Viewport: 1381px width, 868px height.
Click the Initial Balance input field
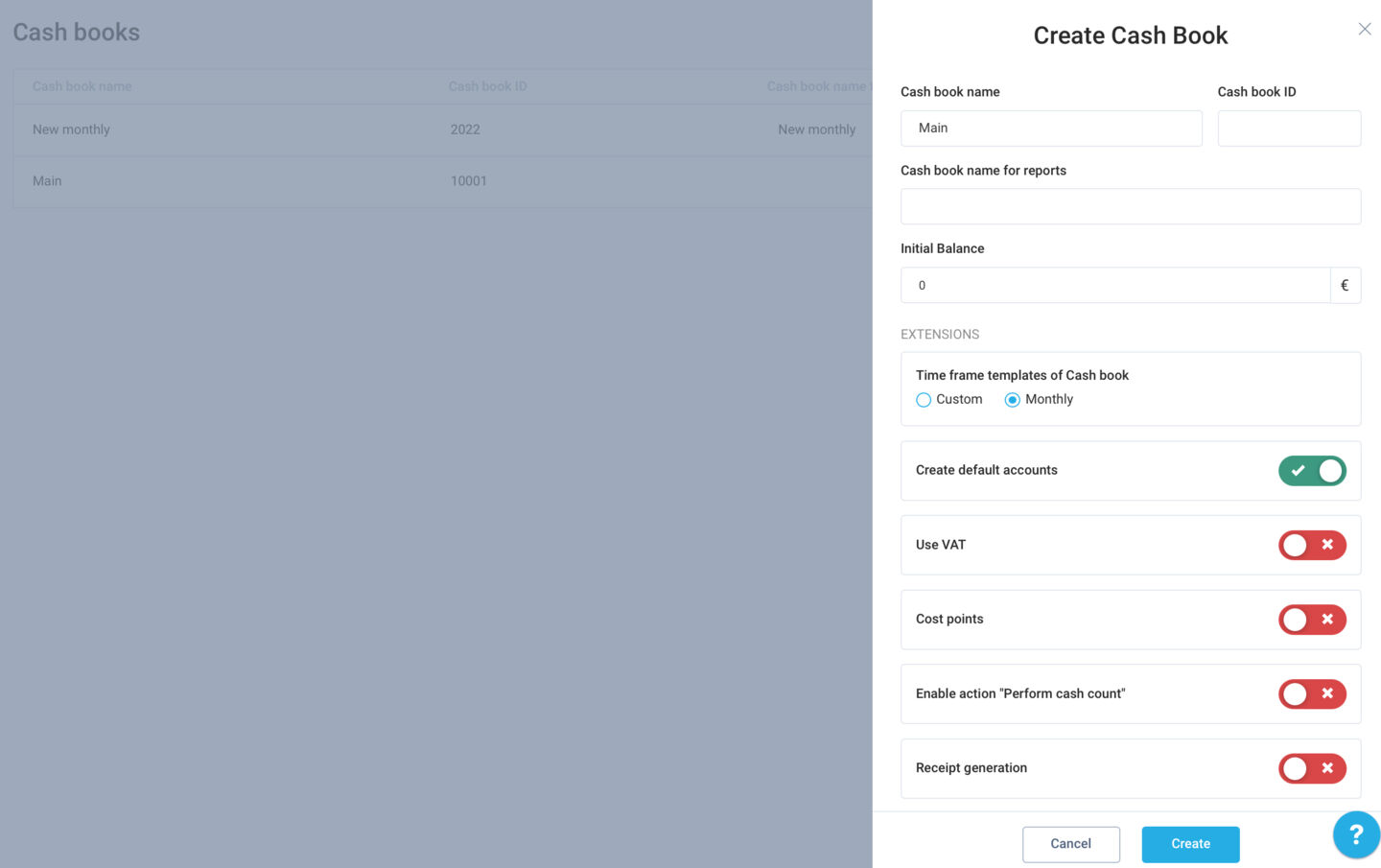1115,285
